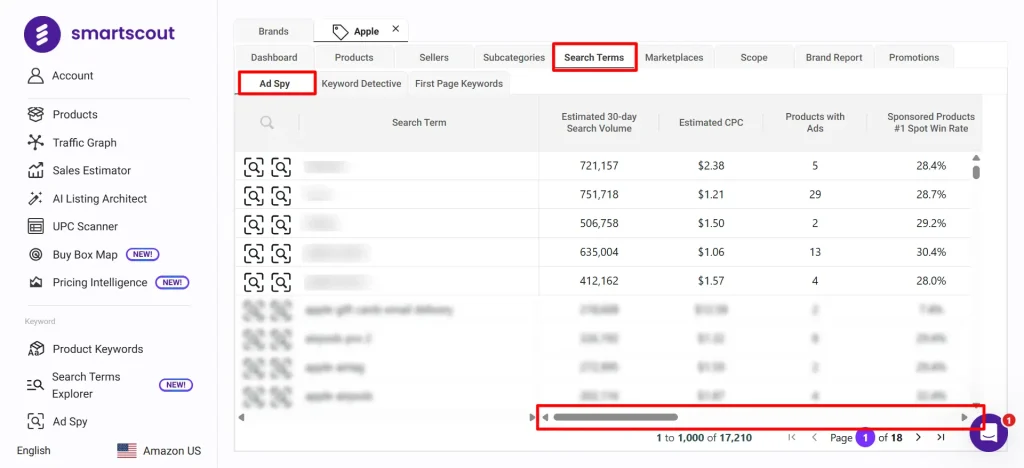Open the Products sidebar icon
This screenshot has height=468, width=1024.
35,114
